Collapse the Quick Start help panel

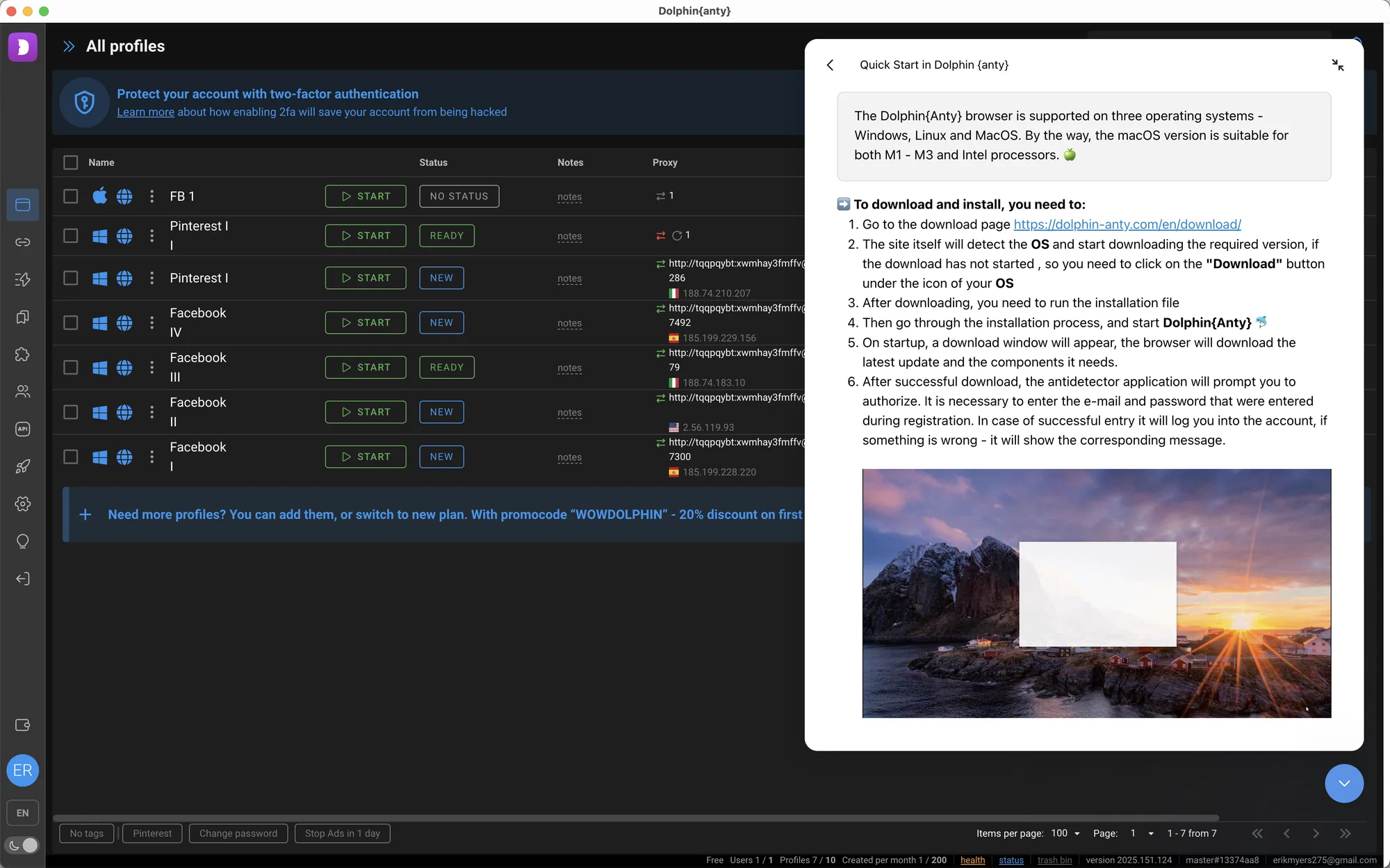click(x=1337, y=65)
